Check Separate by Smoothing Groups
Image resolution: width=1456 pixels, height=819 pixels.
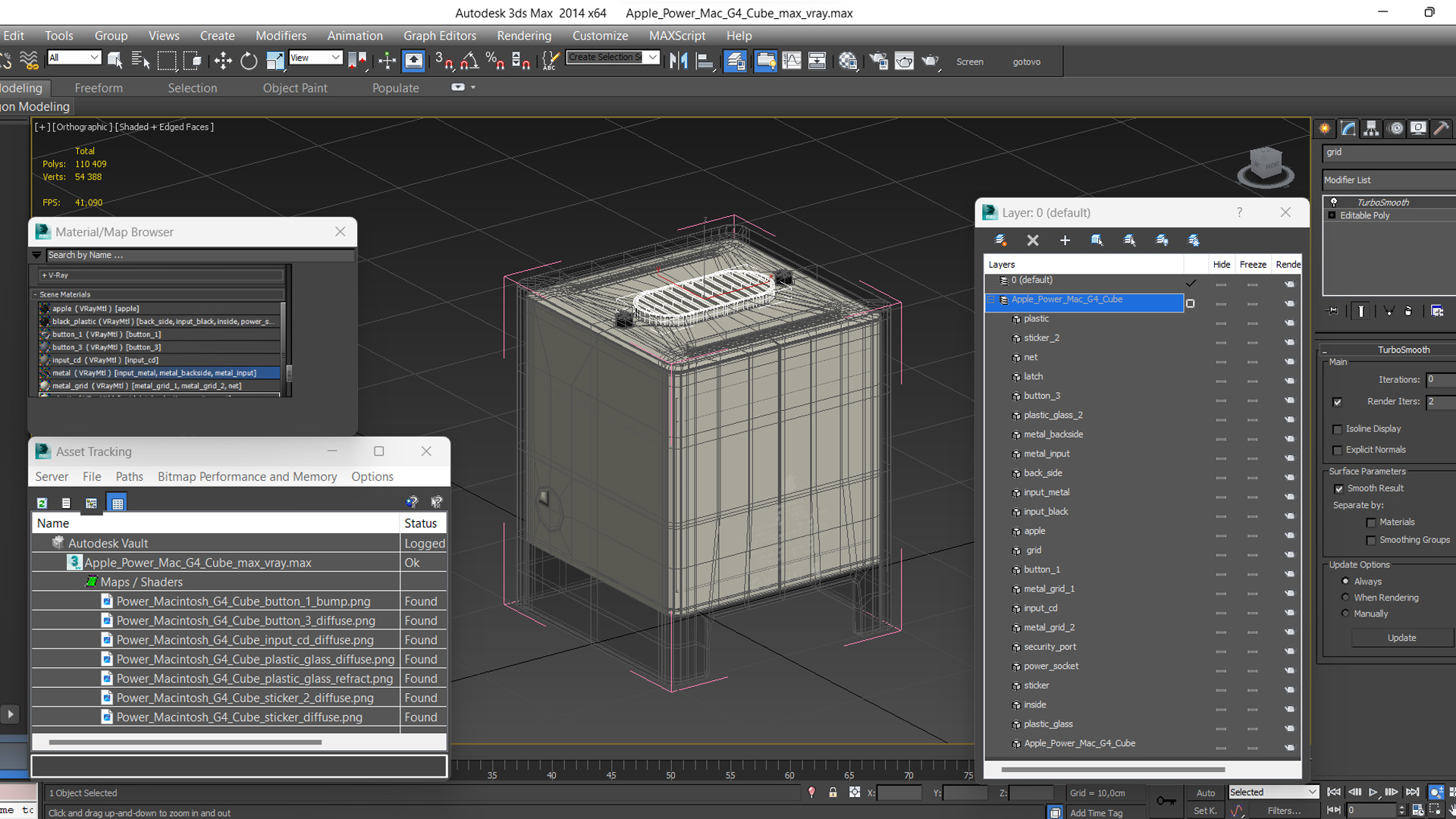pyautogui.click(x=1371, y=541)
